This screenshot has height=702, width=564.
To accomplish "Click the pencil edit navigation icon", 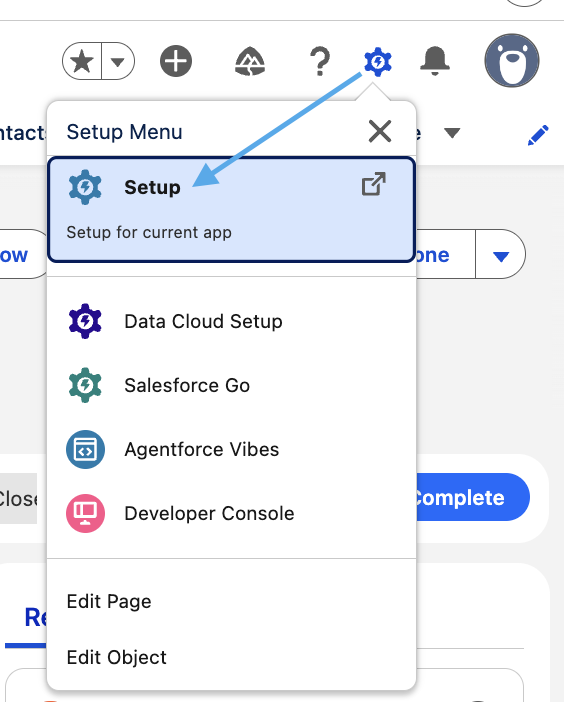I will (538, 135).
